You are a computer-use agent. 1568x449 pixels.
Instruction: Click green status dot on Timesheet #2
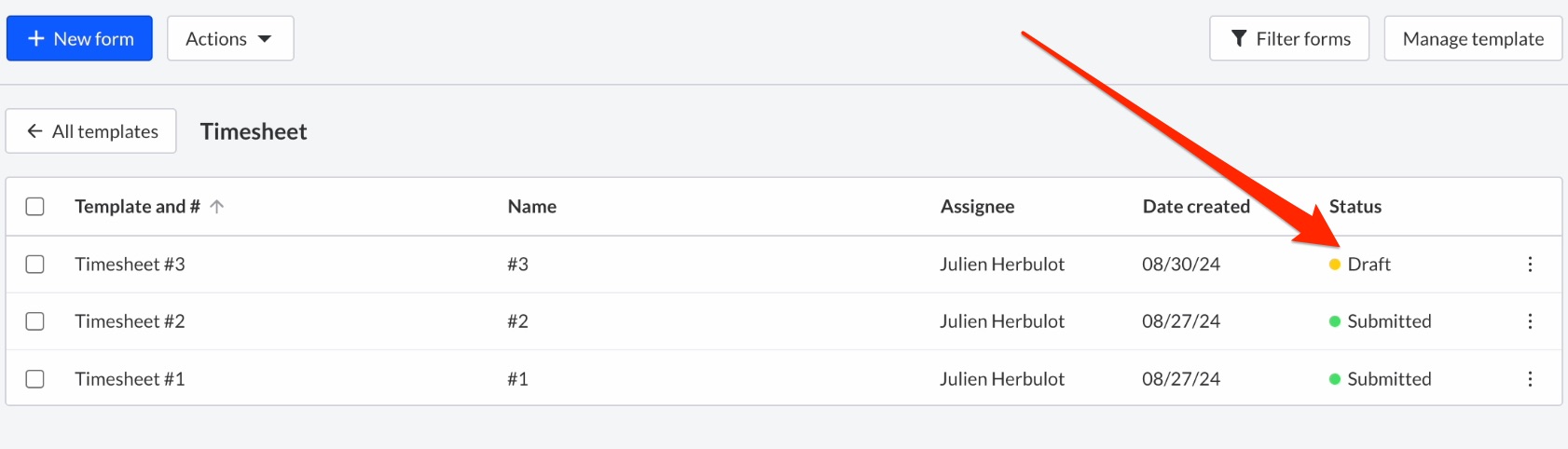click(x=1335, y=321)
